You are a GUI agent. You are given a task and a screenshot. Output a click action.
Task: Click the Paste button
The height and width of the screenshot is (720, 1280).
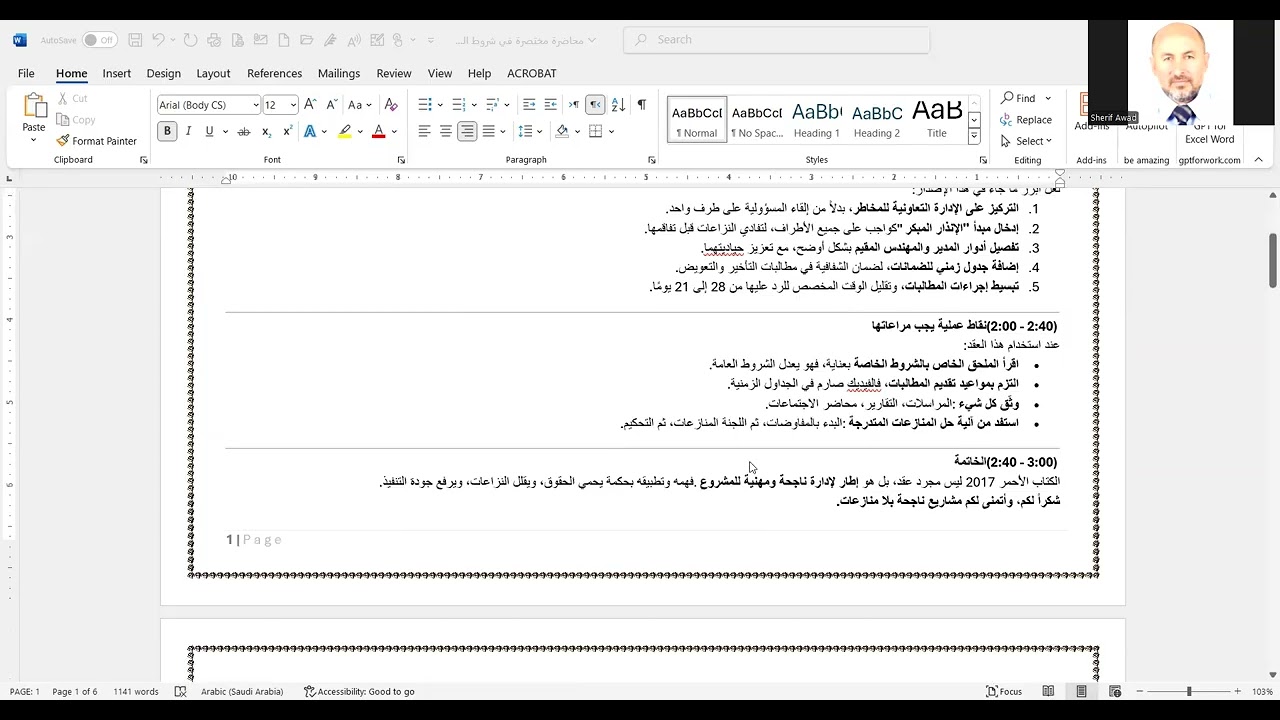tap(34, 116)
